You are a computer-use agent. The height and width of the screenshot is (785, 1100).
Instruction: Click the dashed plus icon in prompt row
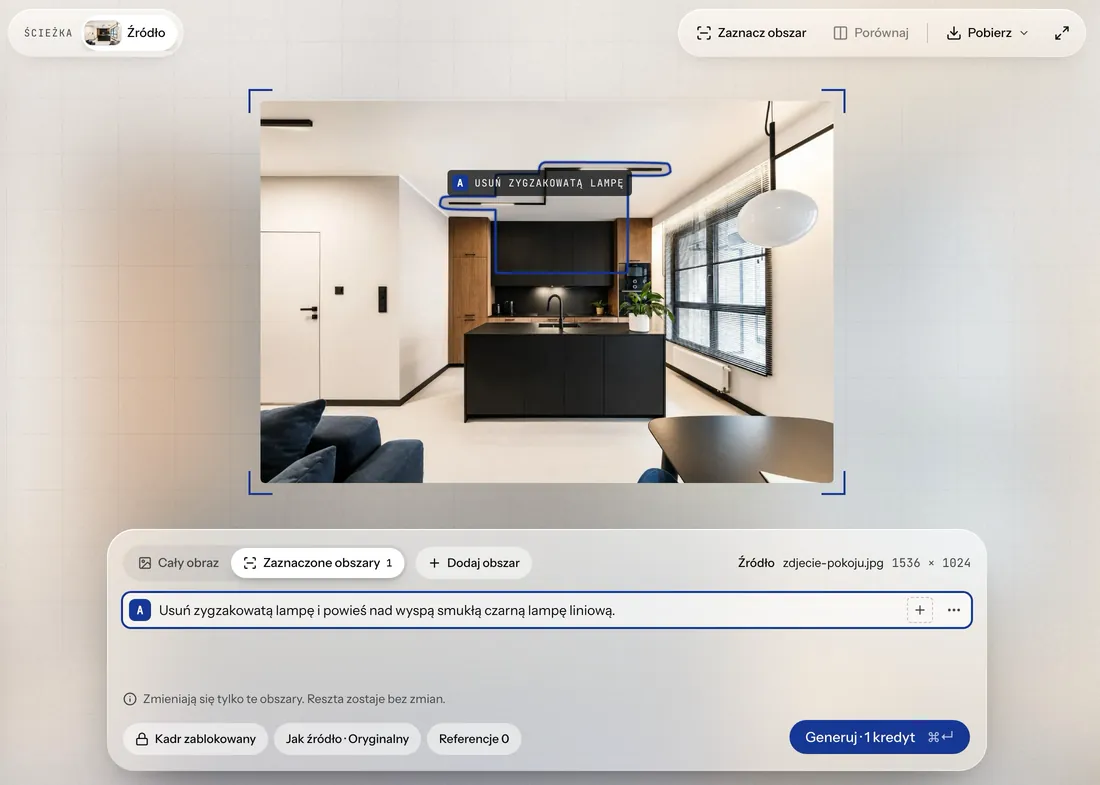(920, 610)
